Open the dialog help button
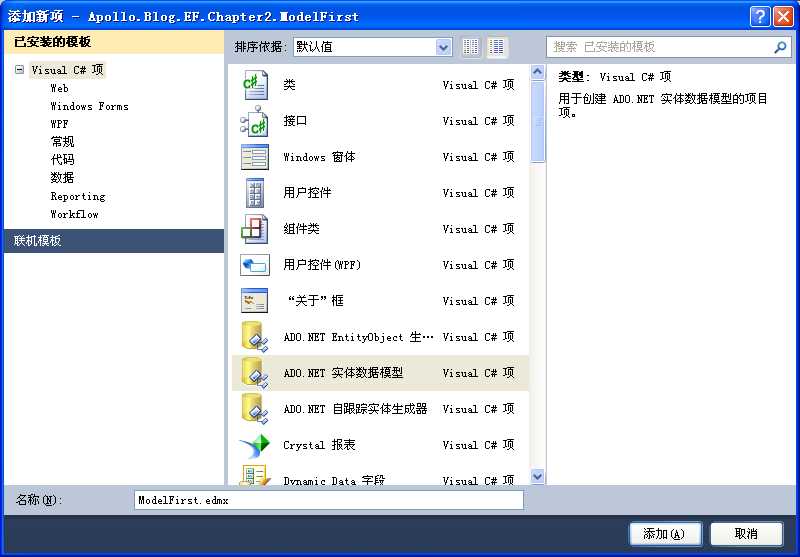The image size is (800, 557). [760, 16]
